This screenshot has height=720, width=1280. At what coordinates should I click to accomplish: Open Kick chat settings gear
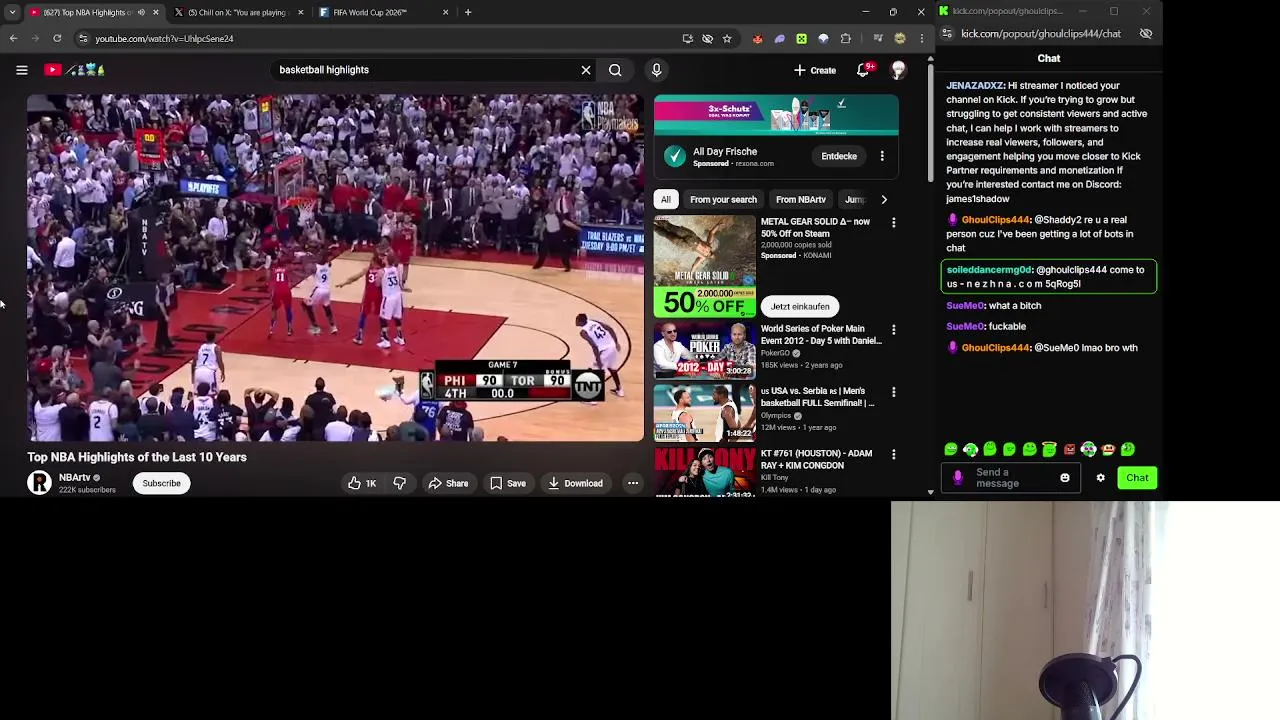(1101, 478)
